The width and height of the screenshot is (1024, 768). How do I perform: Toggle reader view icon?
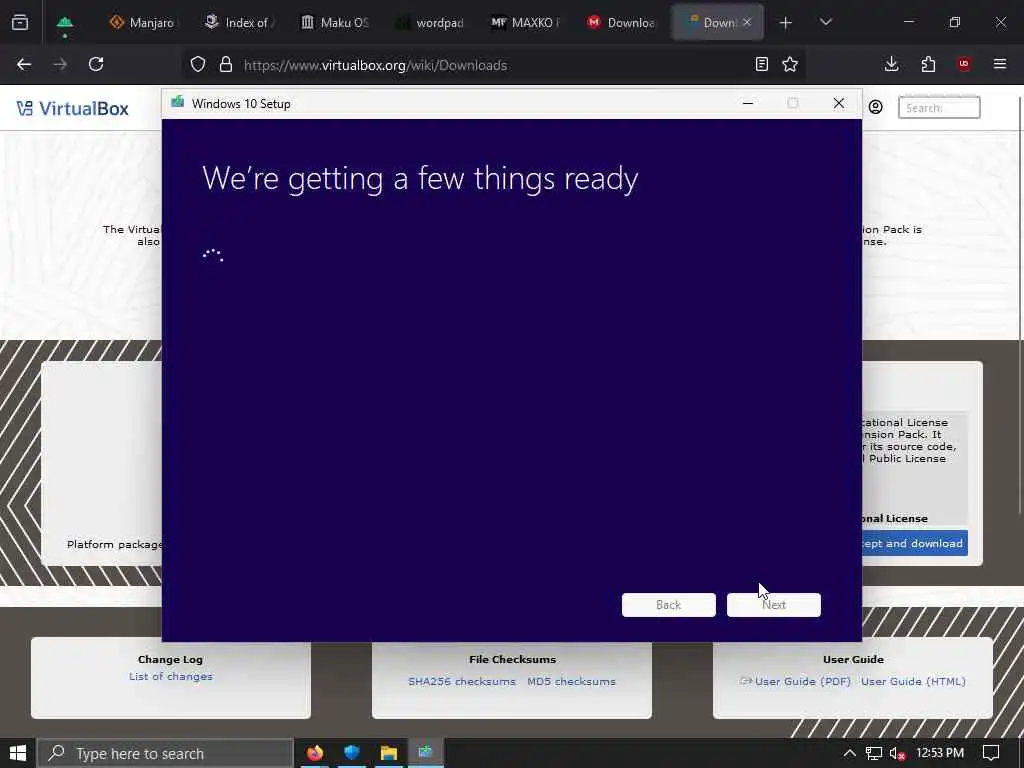click(761, 64)
